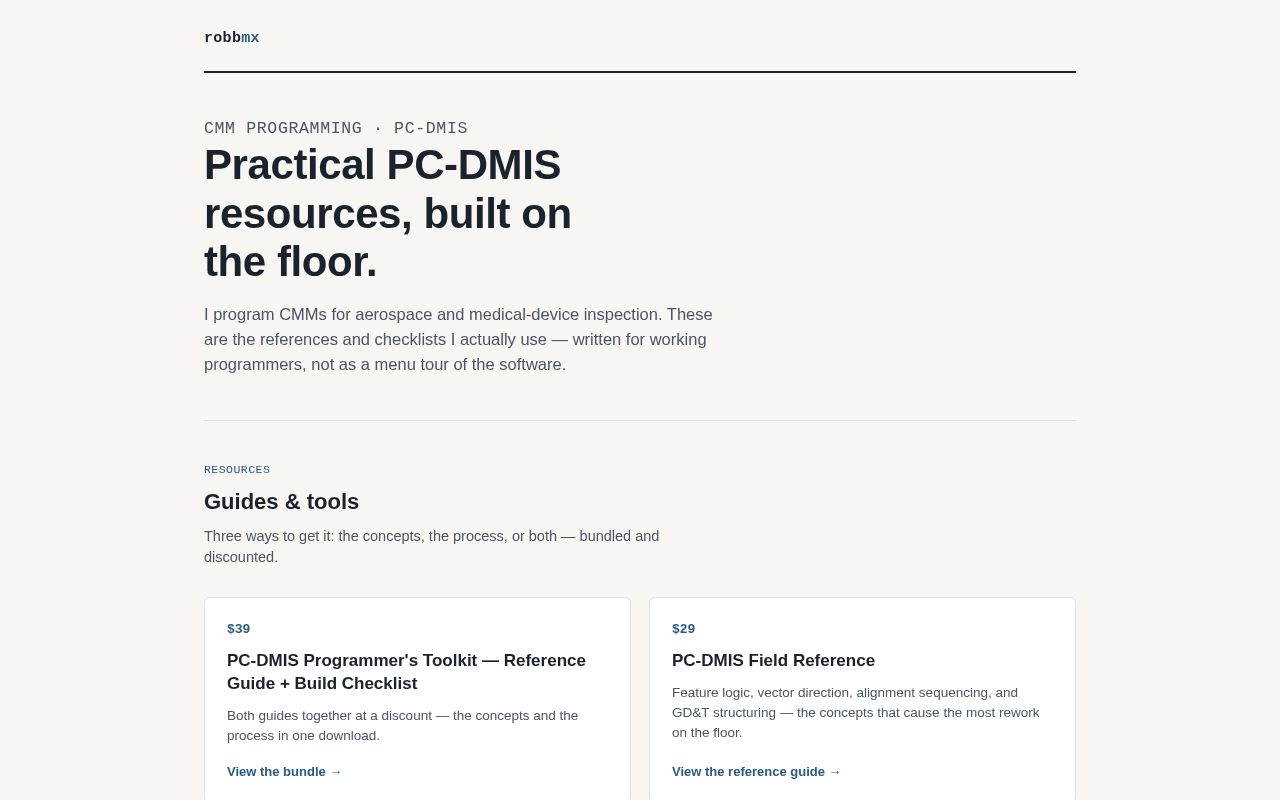
Task: Click the $39 price label
Action: [239, 628]
